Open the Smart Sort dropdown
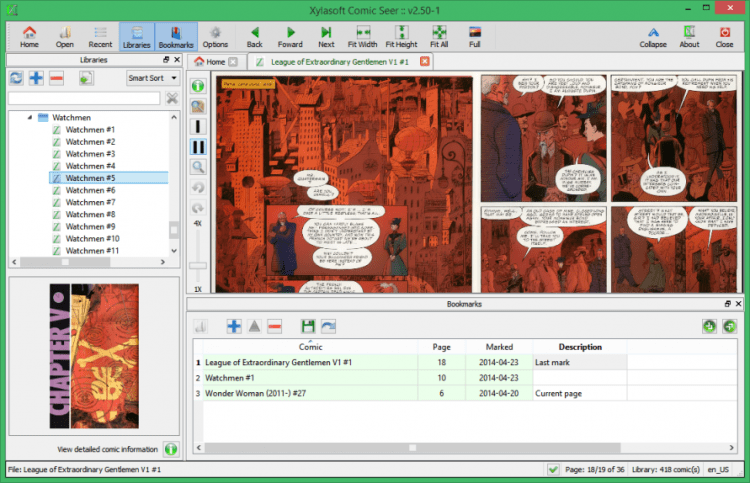Image resolution: width=750 pixels, height=483 pixels. pos(152,78)
